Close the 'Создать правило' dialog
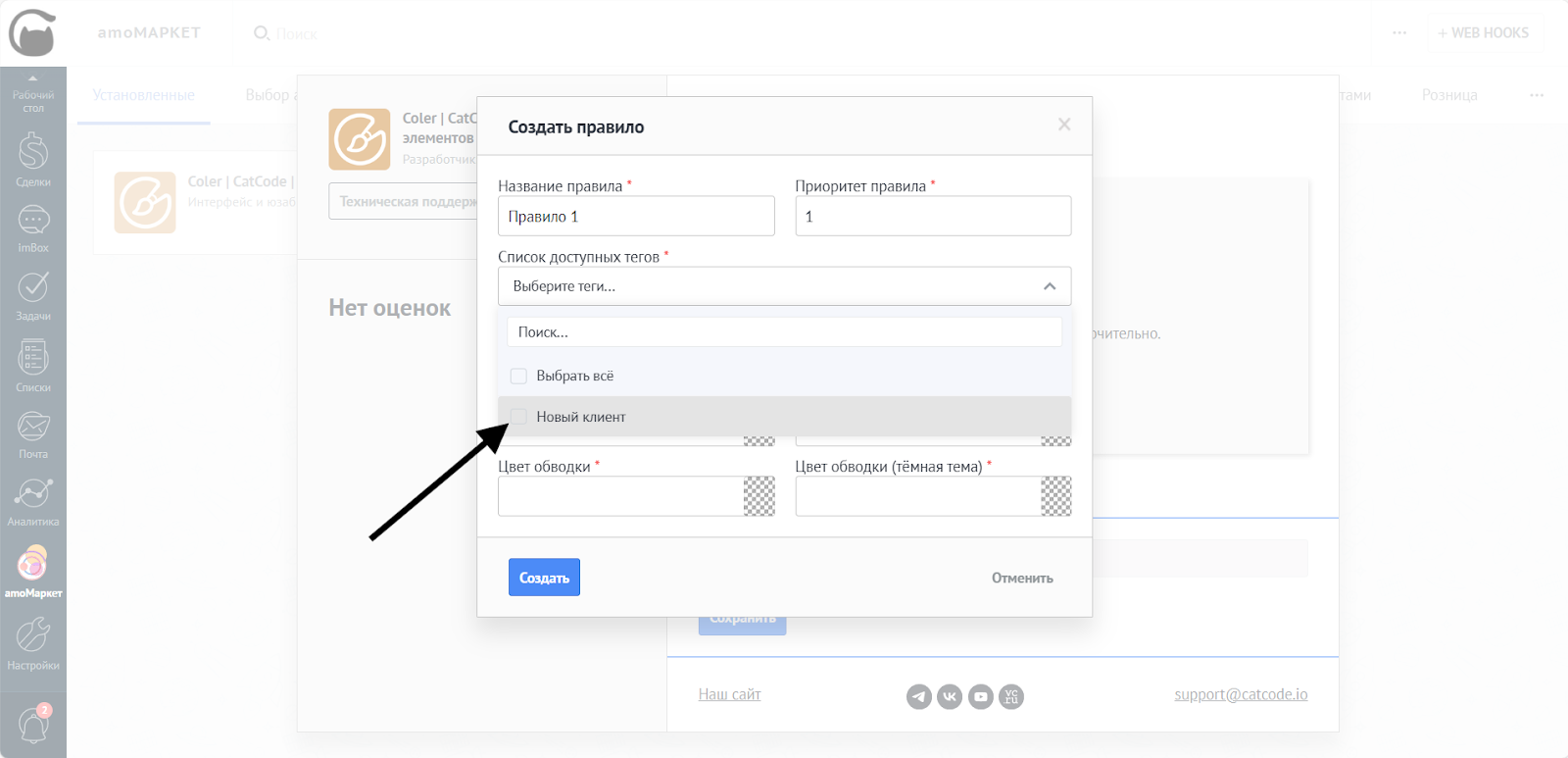Image resolution: width=1568 pixels, height=758 pixels. tap(1064, 125)
